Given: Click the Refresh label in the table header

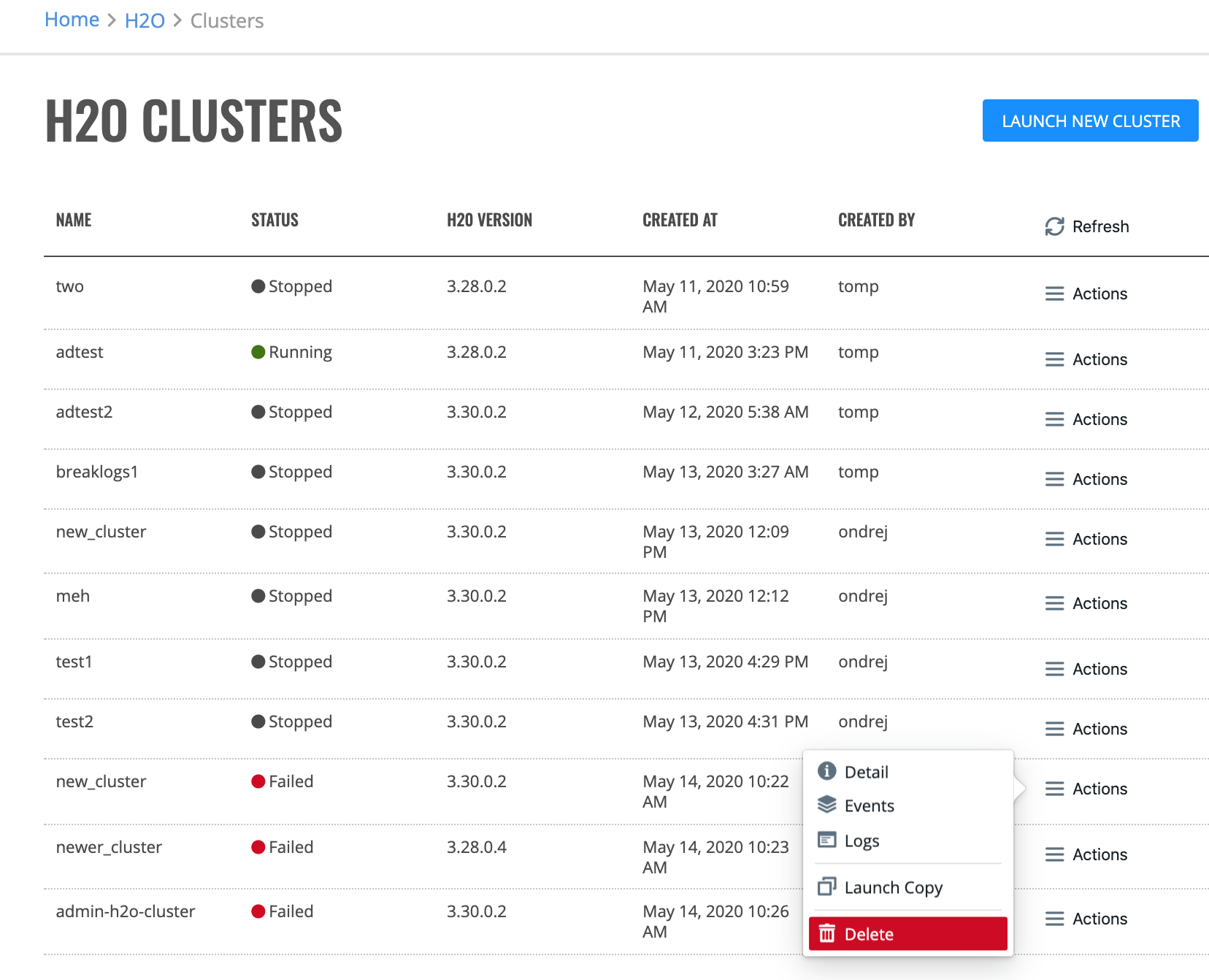Looking at the screenshot, I should pos(1100,226).
